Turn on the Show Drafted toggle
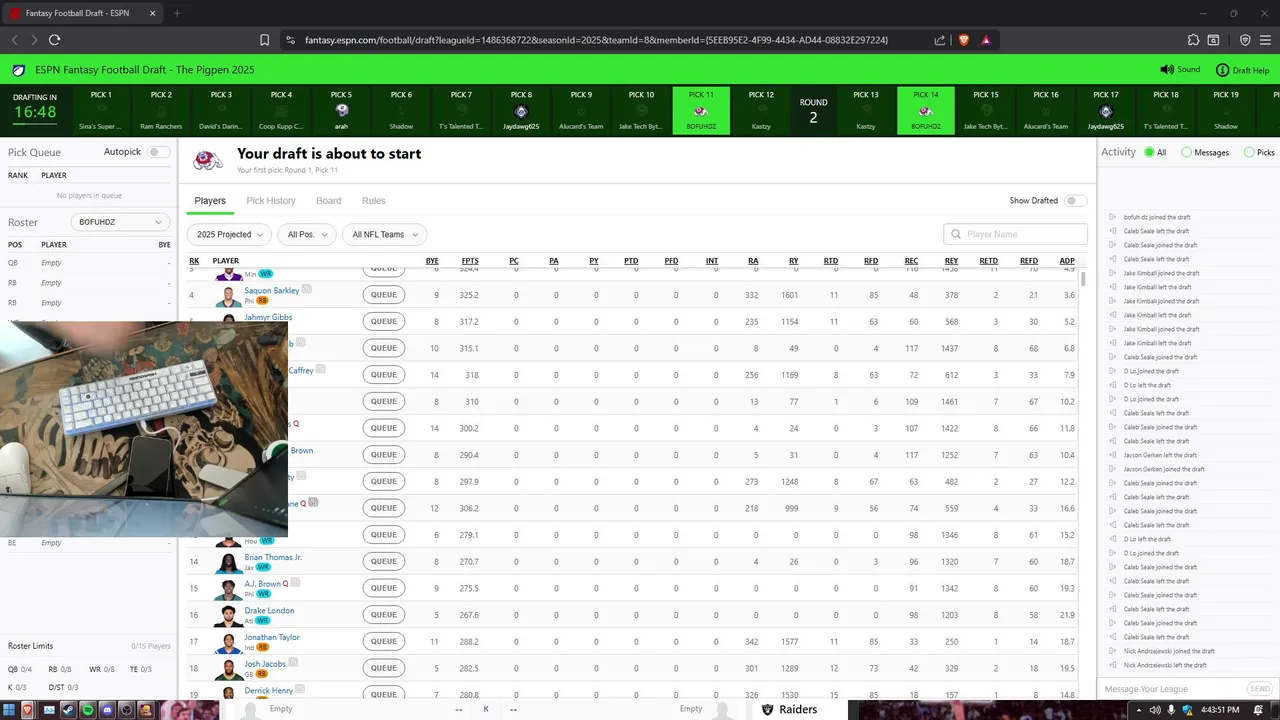 (1075, 200)
